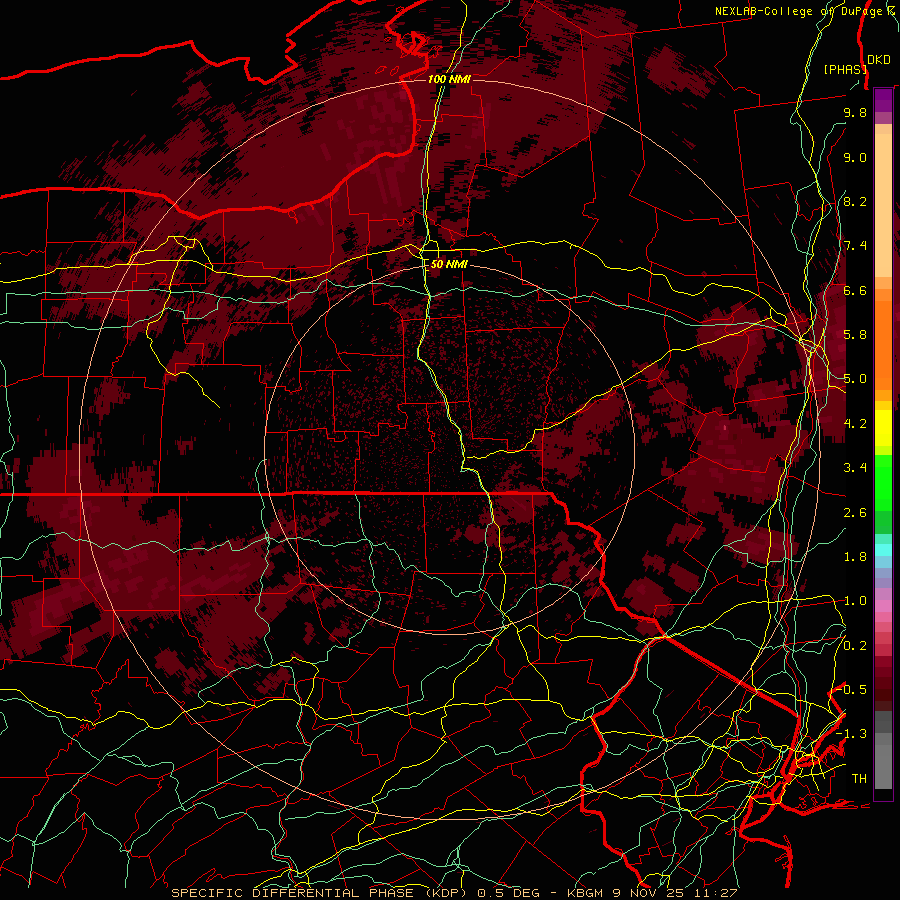Viewport: 900px width, 900px height.
Task: Click the bright green color bar segment
Action: (883, 482)
